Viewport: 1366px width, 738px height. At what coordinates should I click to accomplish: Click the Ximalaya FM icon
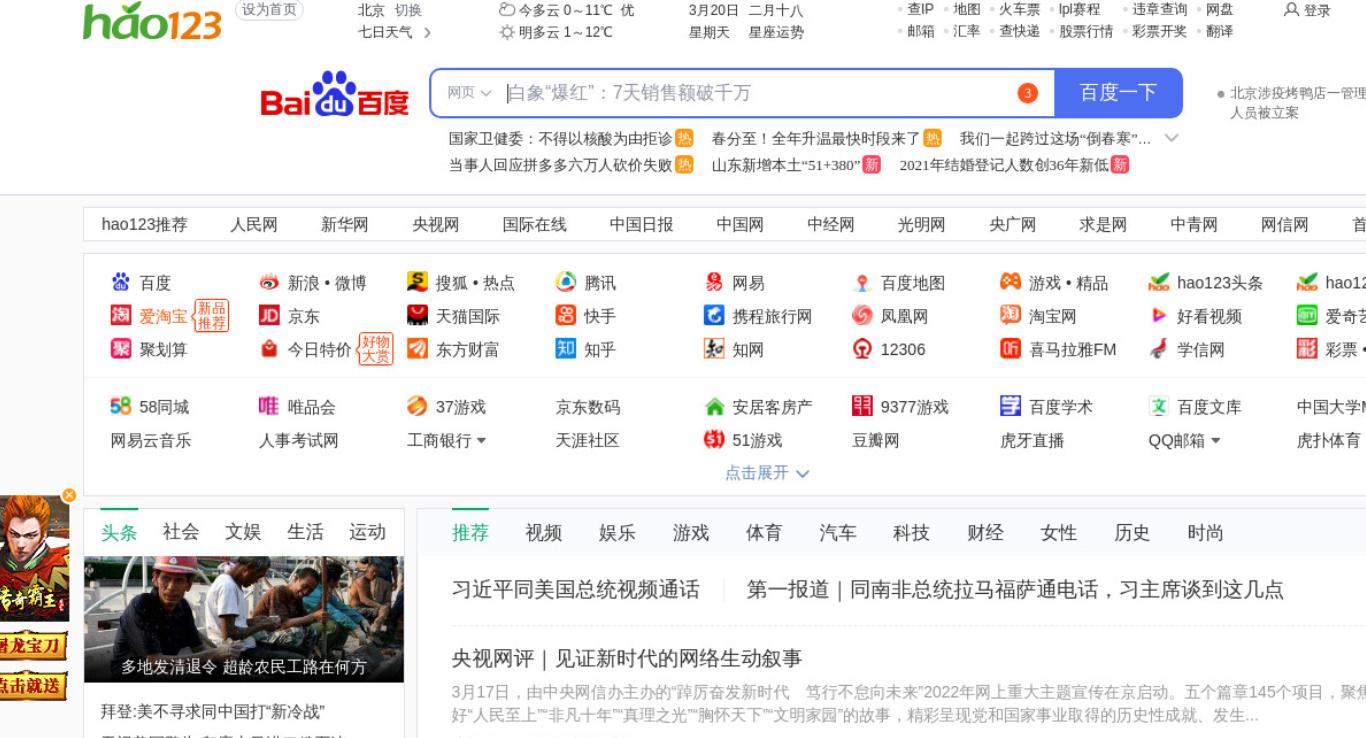pos(1010,349)
